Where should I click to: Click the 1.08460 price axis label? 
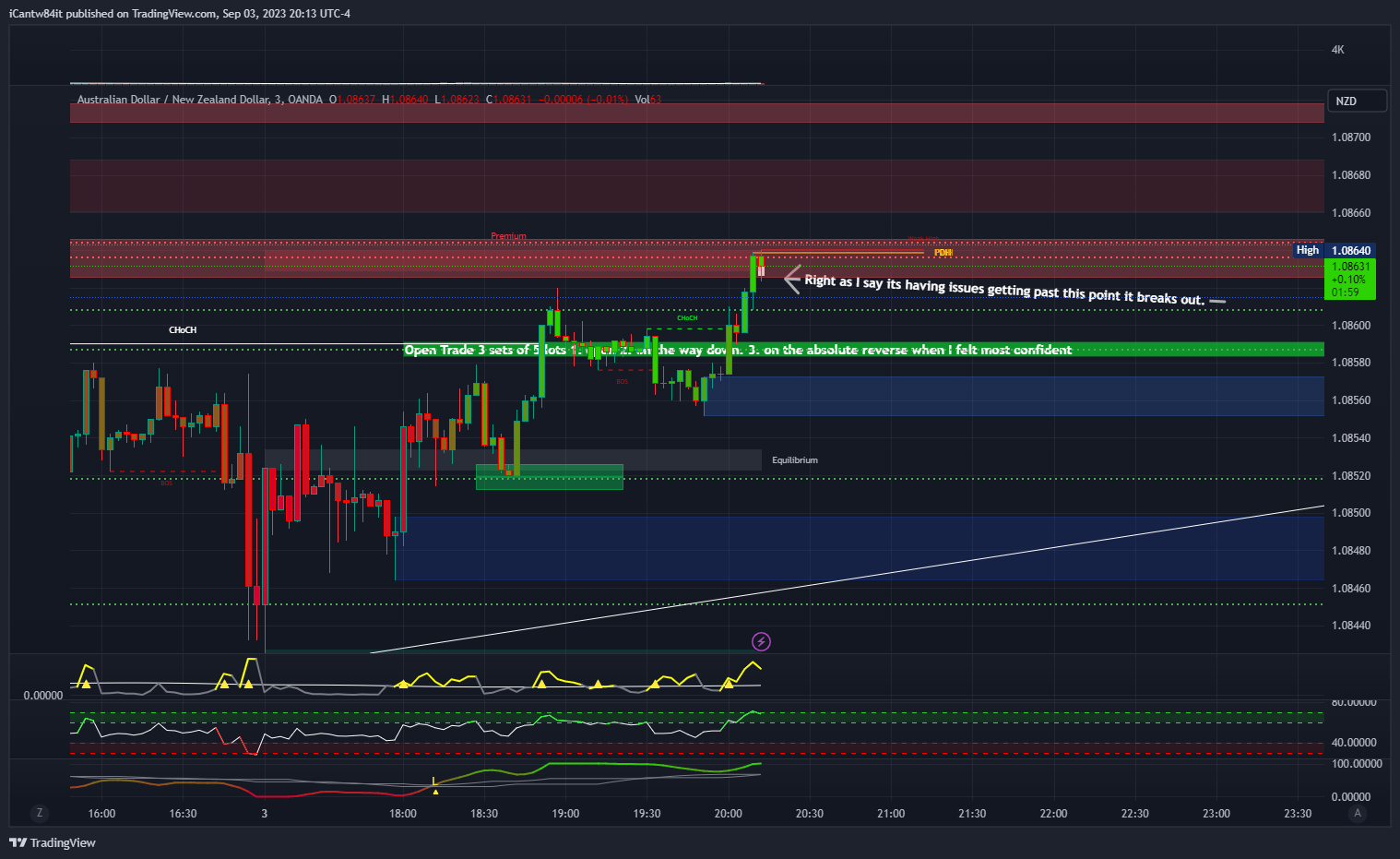coord(1351,589)
